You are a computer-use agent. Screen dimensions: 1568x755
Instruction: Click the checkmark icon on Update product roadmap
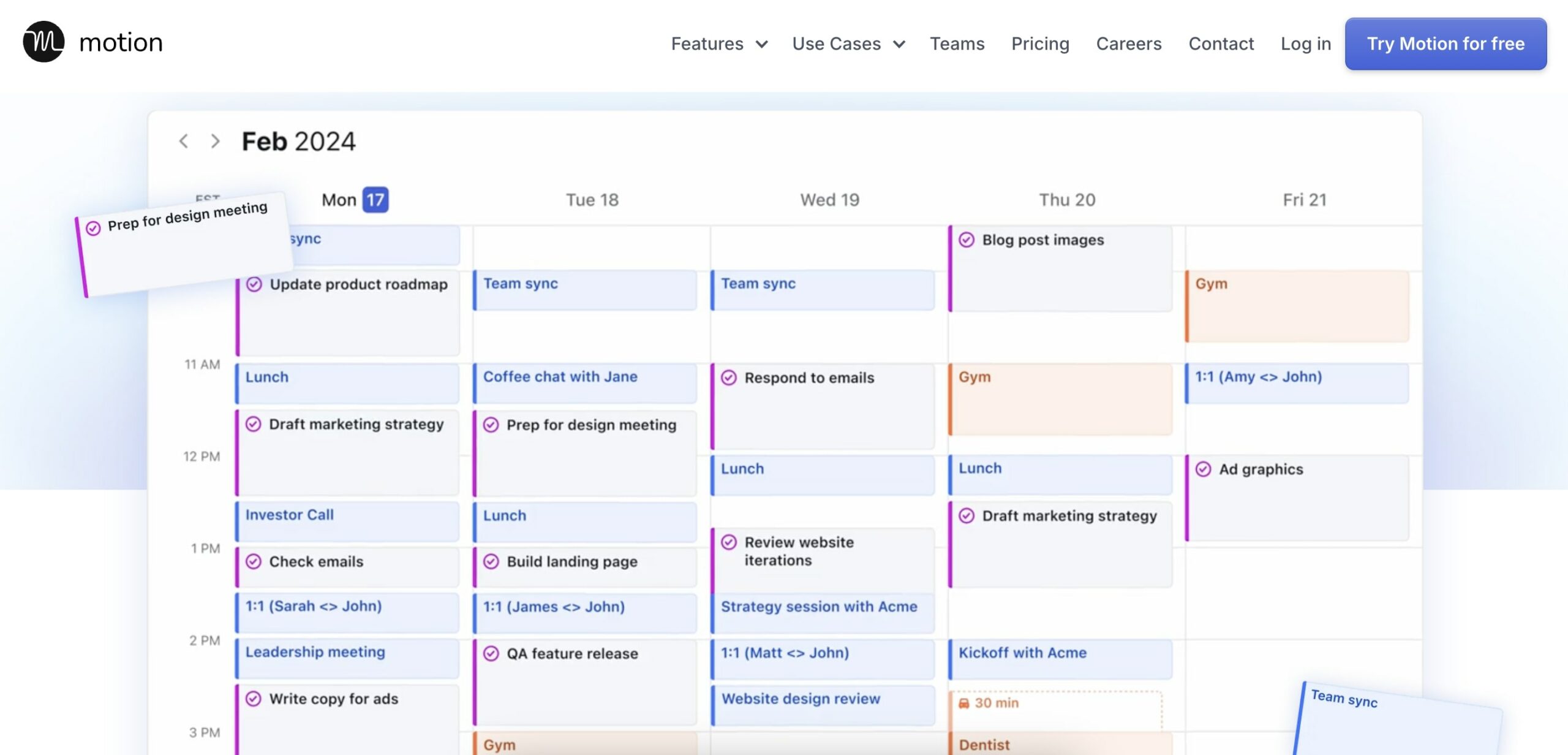pyautogui.click(x=255, y=284)
